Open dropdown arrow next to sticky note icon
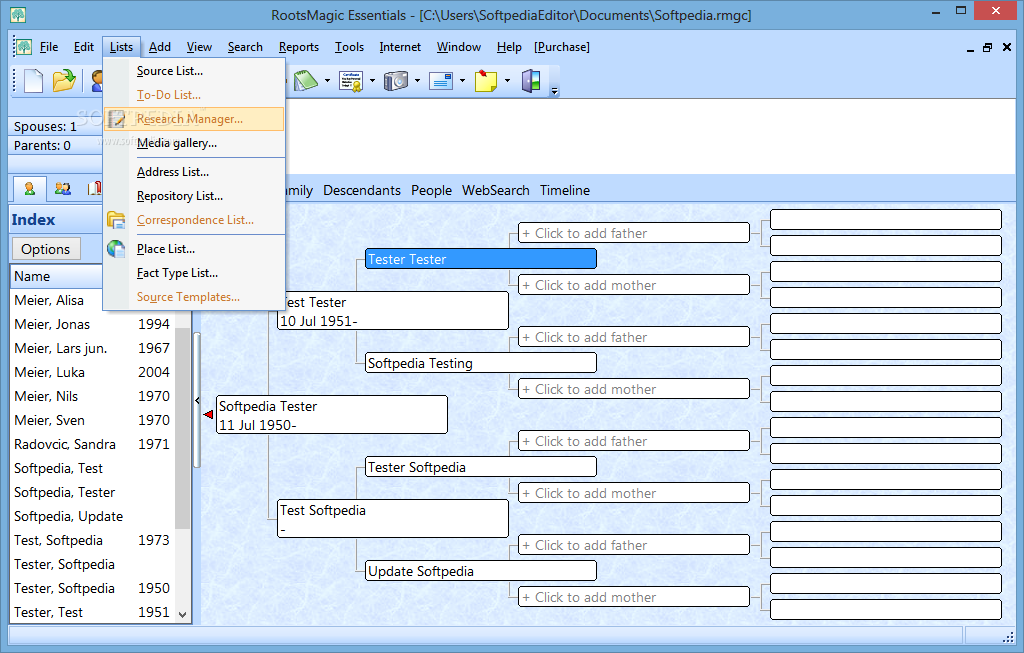The image size is (1024, 653). point(507,81)
